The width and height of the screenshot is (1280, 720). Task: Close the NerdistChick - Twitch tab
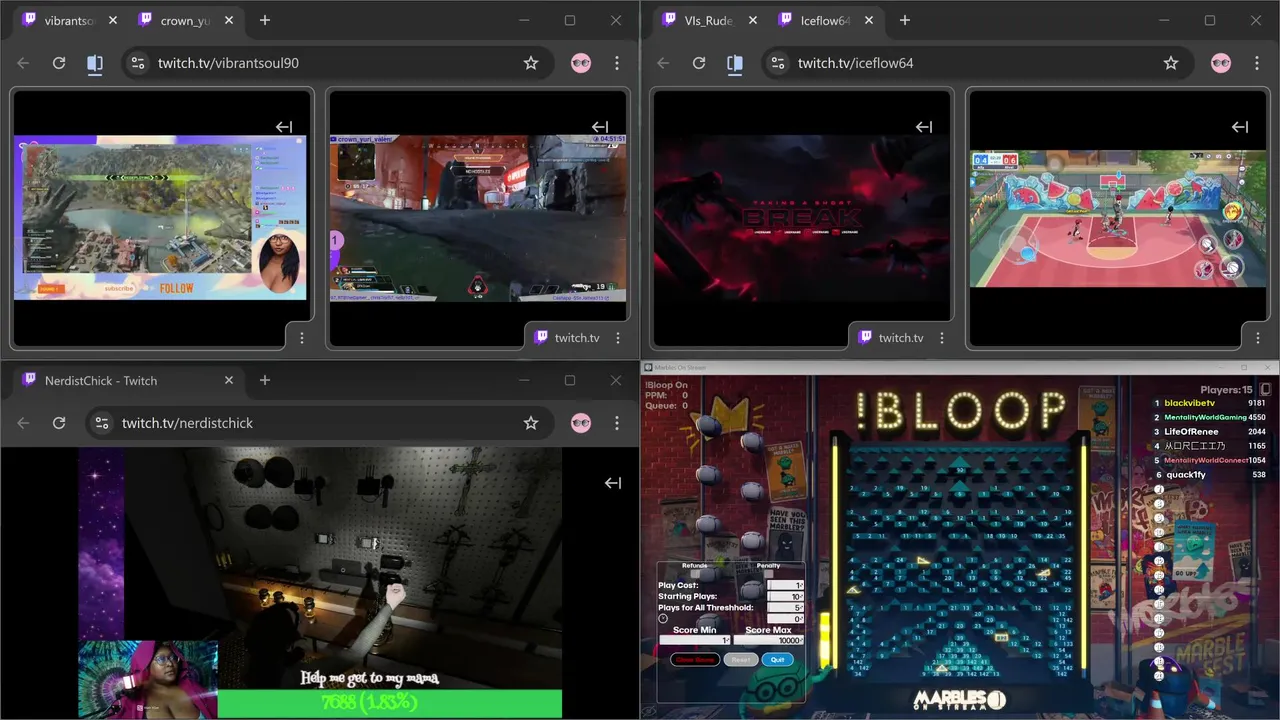[229, 380]
